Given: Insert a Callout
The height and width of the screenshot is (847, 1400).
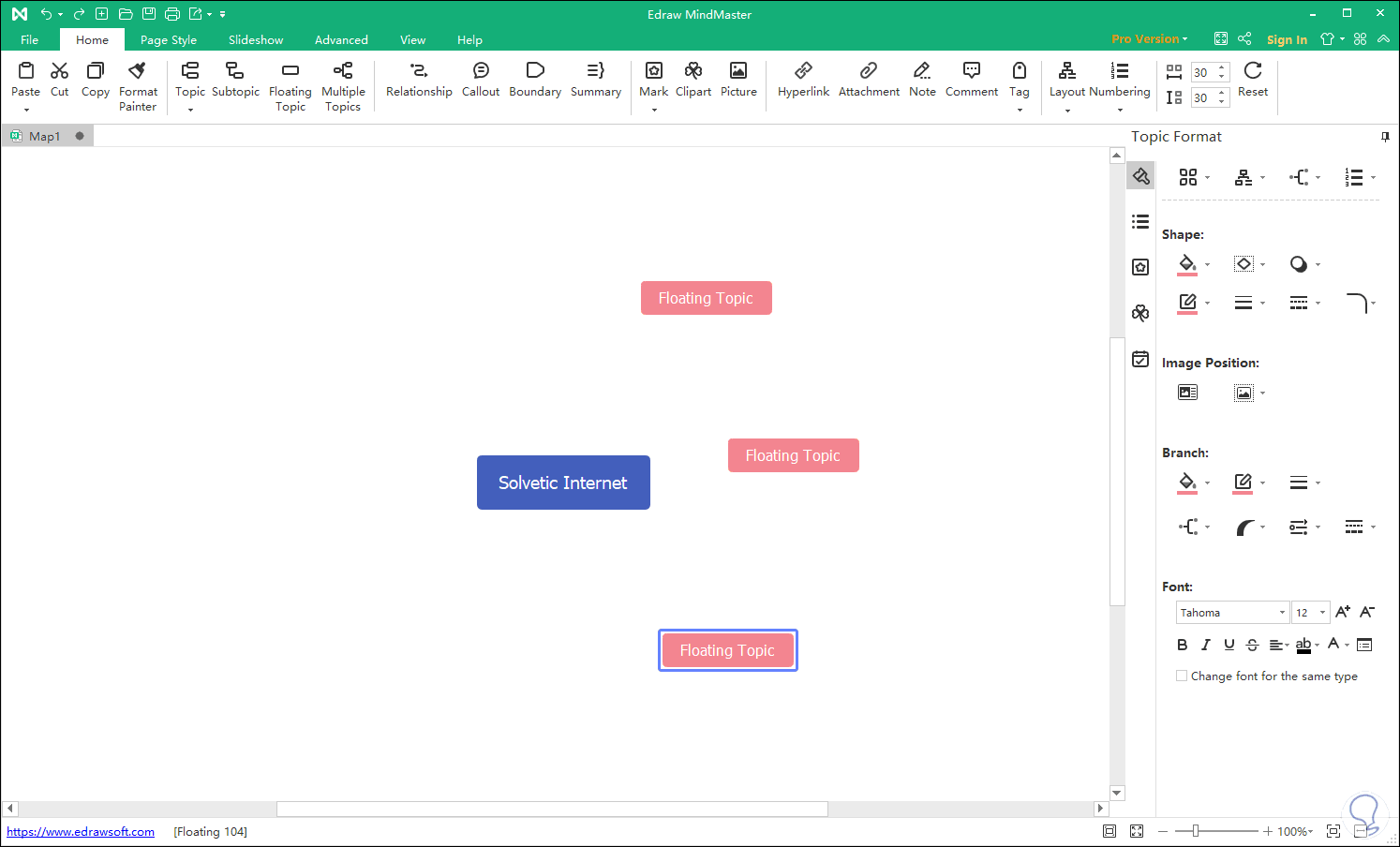Looking at the screenshot, I should [x=481, y=79].
